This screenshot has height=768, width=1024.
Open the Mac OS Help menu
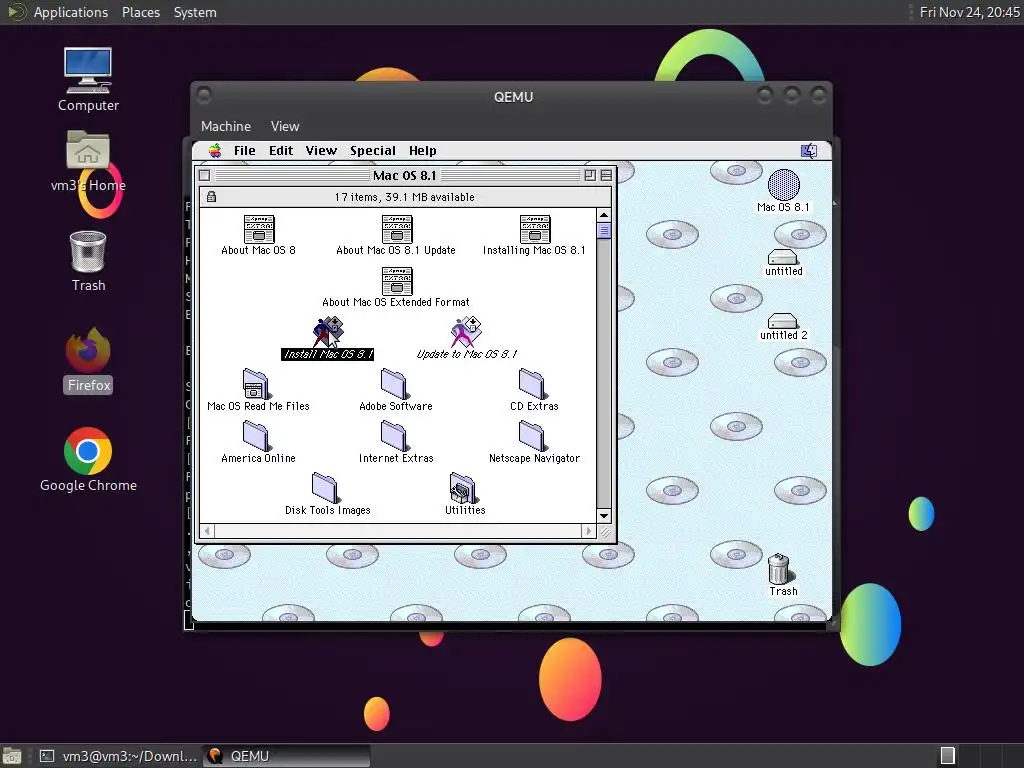click(423, 151)
